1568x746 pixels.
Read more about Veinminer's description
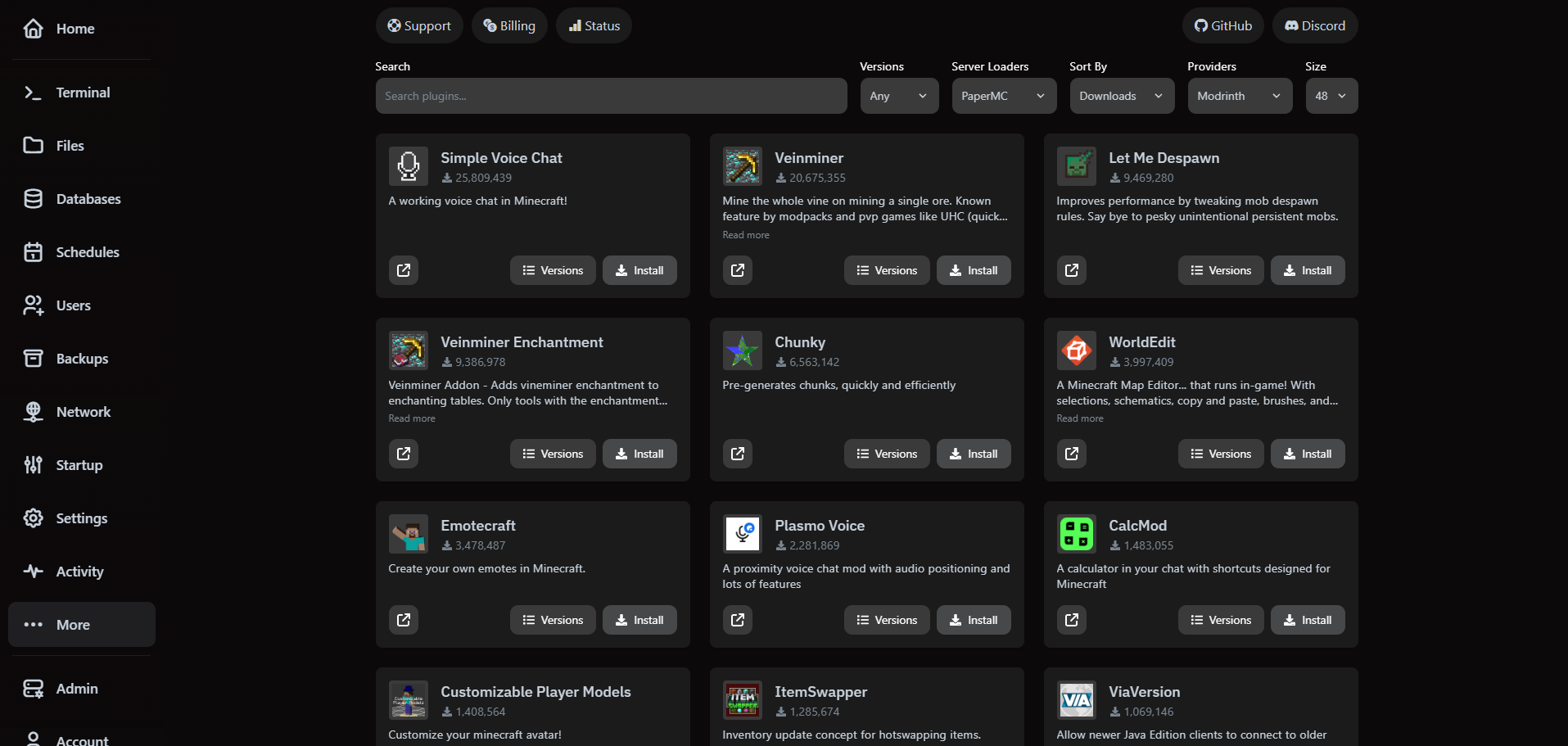(x=745, y=234)
